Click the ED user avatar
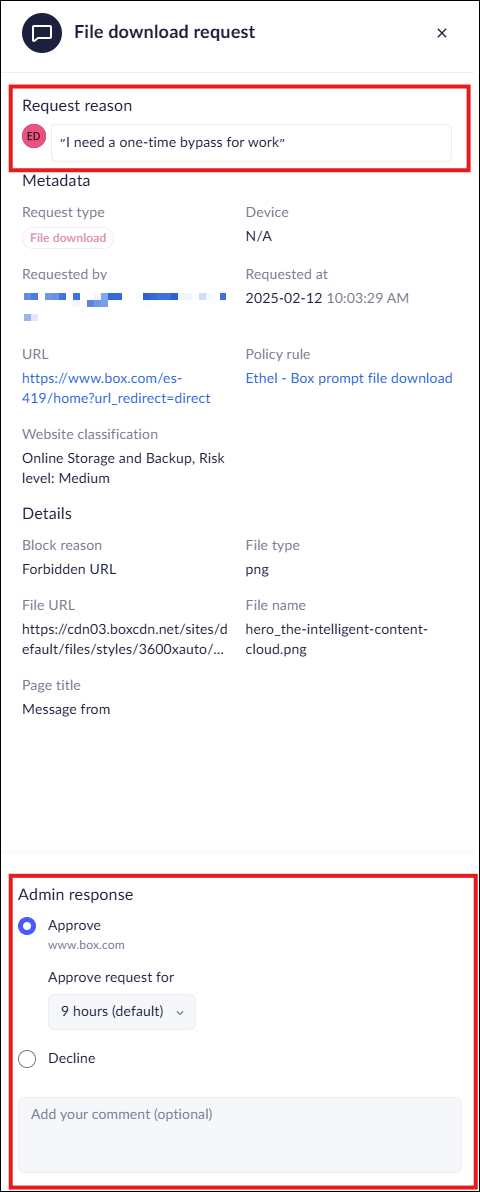This screenshot has width=480, height=1192. coord(34,136)
